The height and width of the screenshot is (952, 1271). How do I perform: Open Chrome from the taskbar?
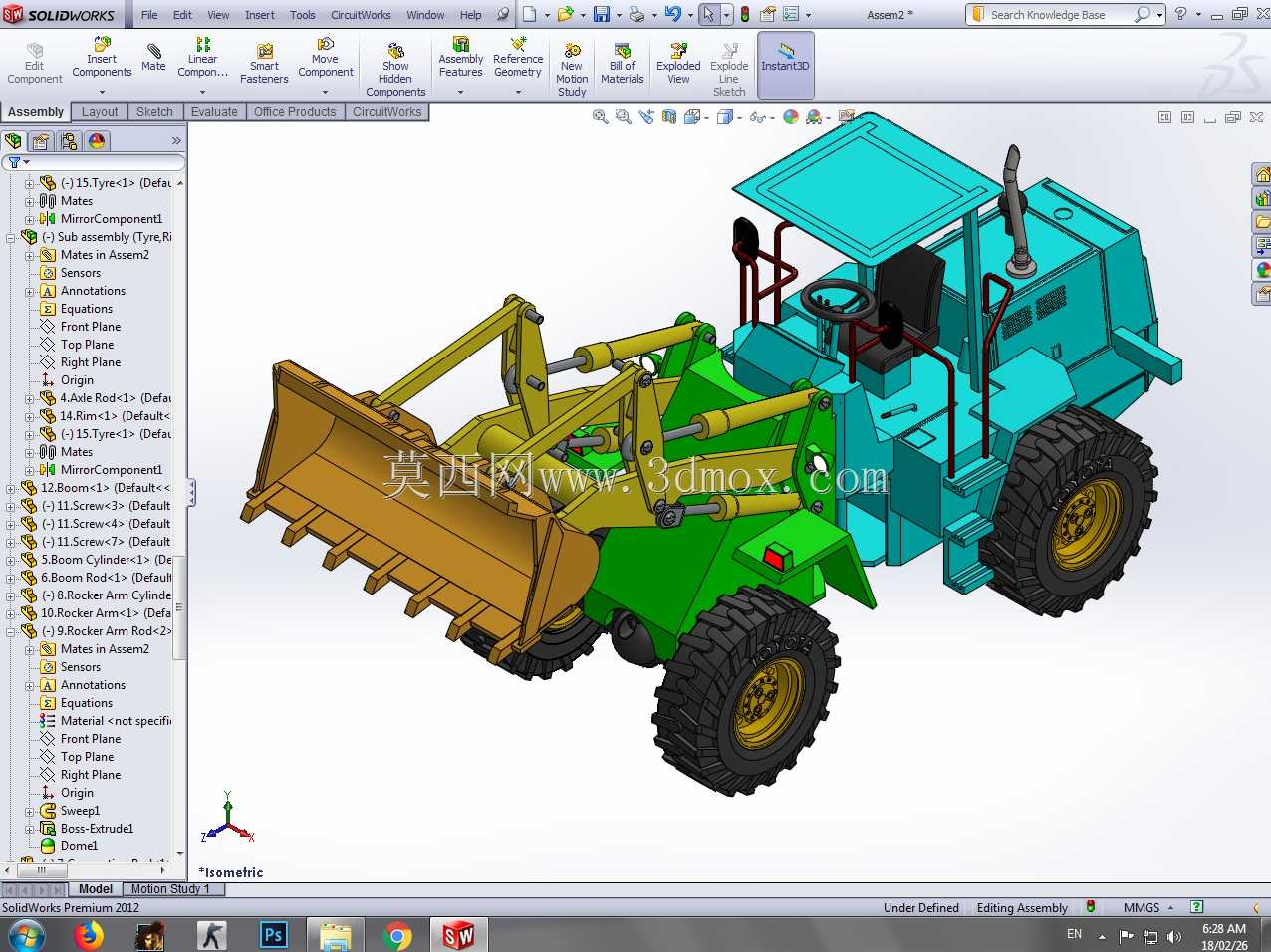pyautogui.click(x=397, y=935)
